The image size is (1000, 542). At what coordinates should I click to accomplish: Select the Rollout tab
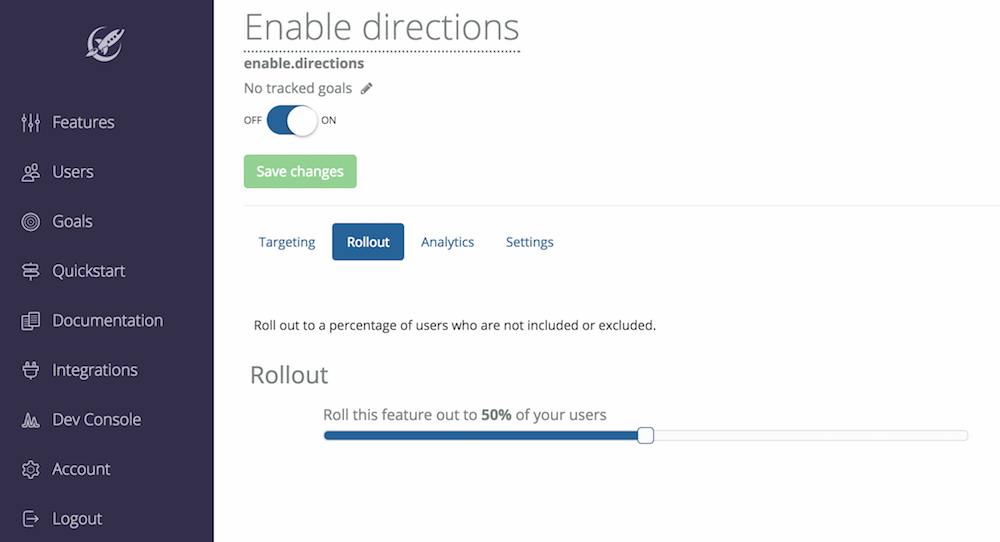click(368, 242)
